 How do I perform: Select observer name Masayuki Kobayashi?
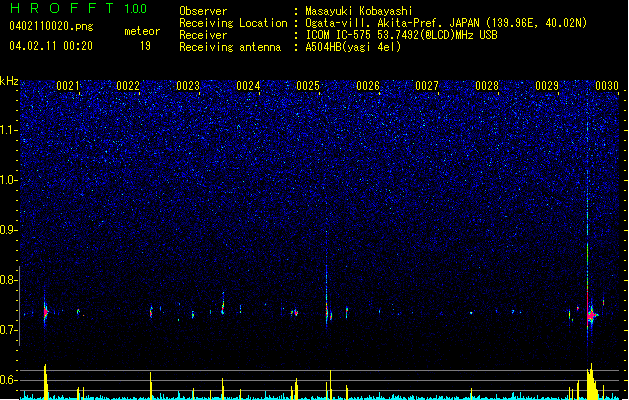[359, 11]
